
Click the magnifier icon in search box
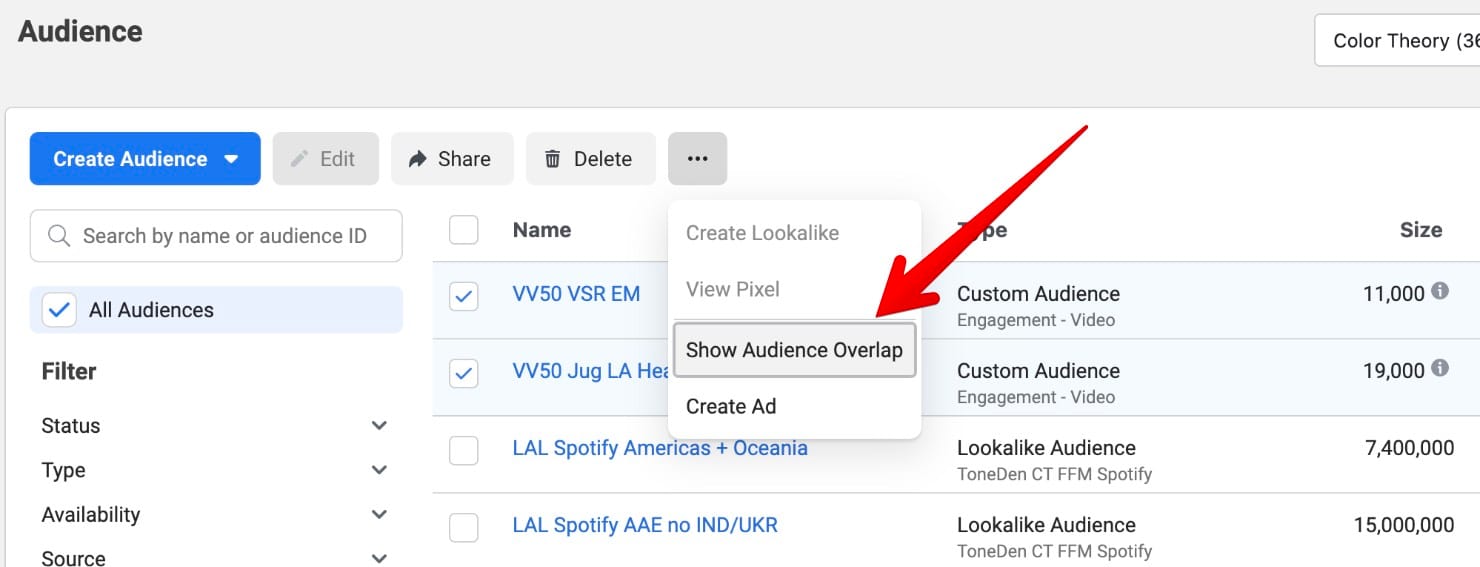pos(59,236)
